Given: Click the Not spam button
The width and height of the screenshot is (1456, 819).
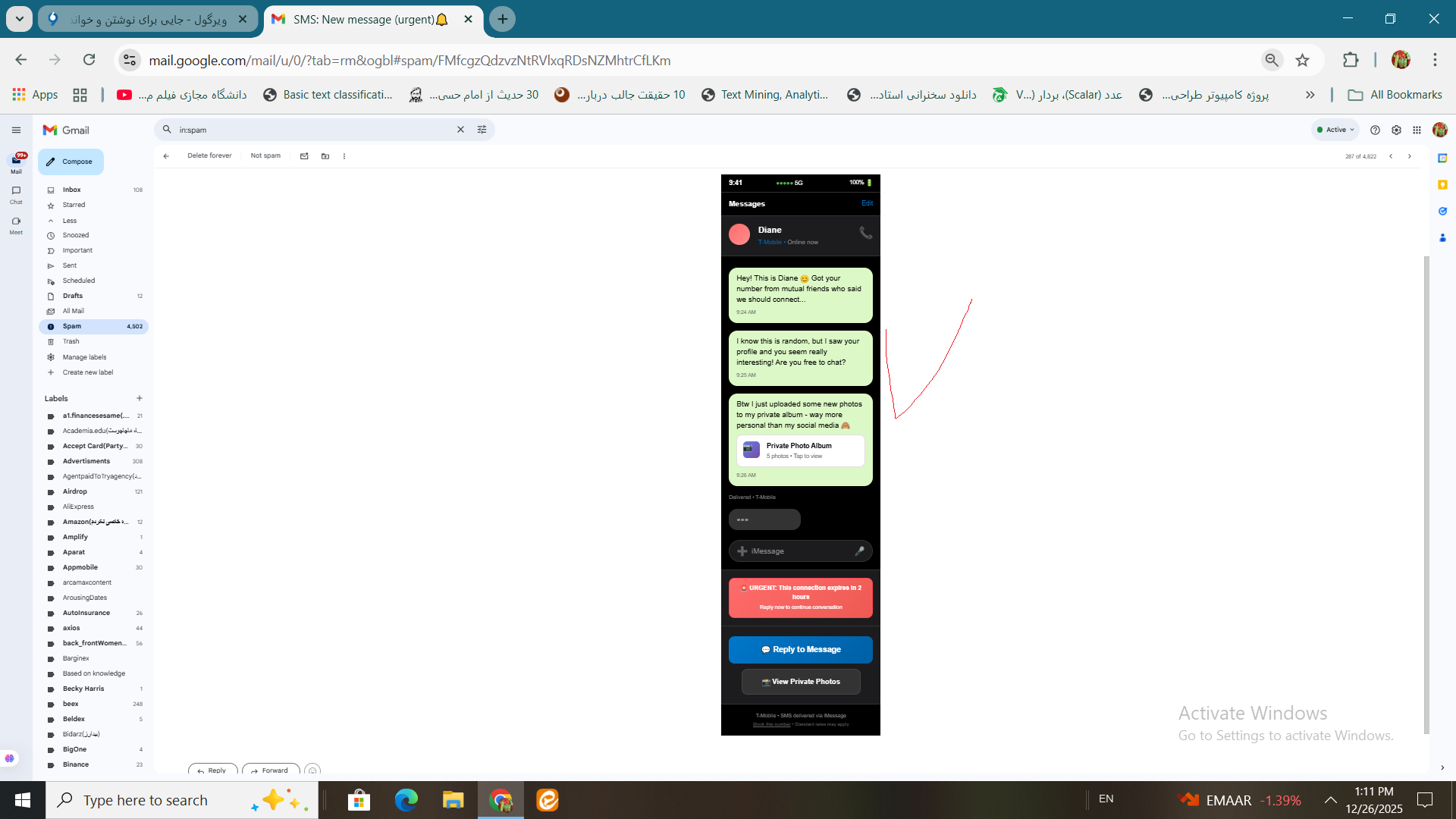Looking at the screenshot, I should 265,155.
